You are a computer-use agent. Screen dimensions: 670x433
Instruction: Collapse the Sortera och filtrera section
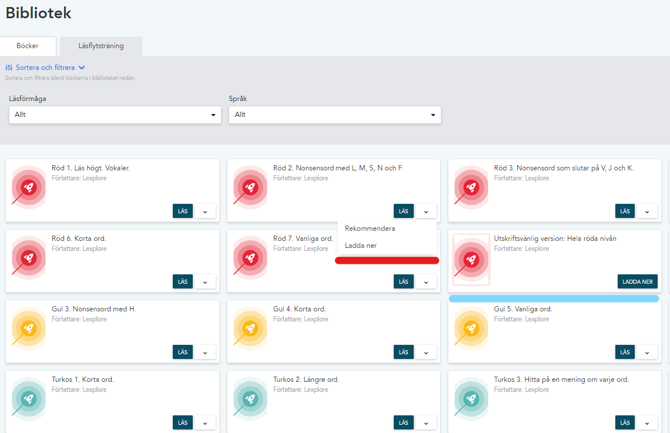81,68
